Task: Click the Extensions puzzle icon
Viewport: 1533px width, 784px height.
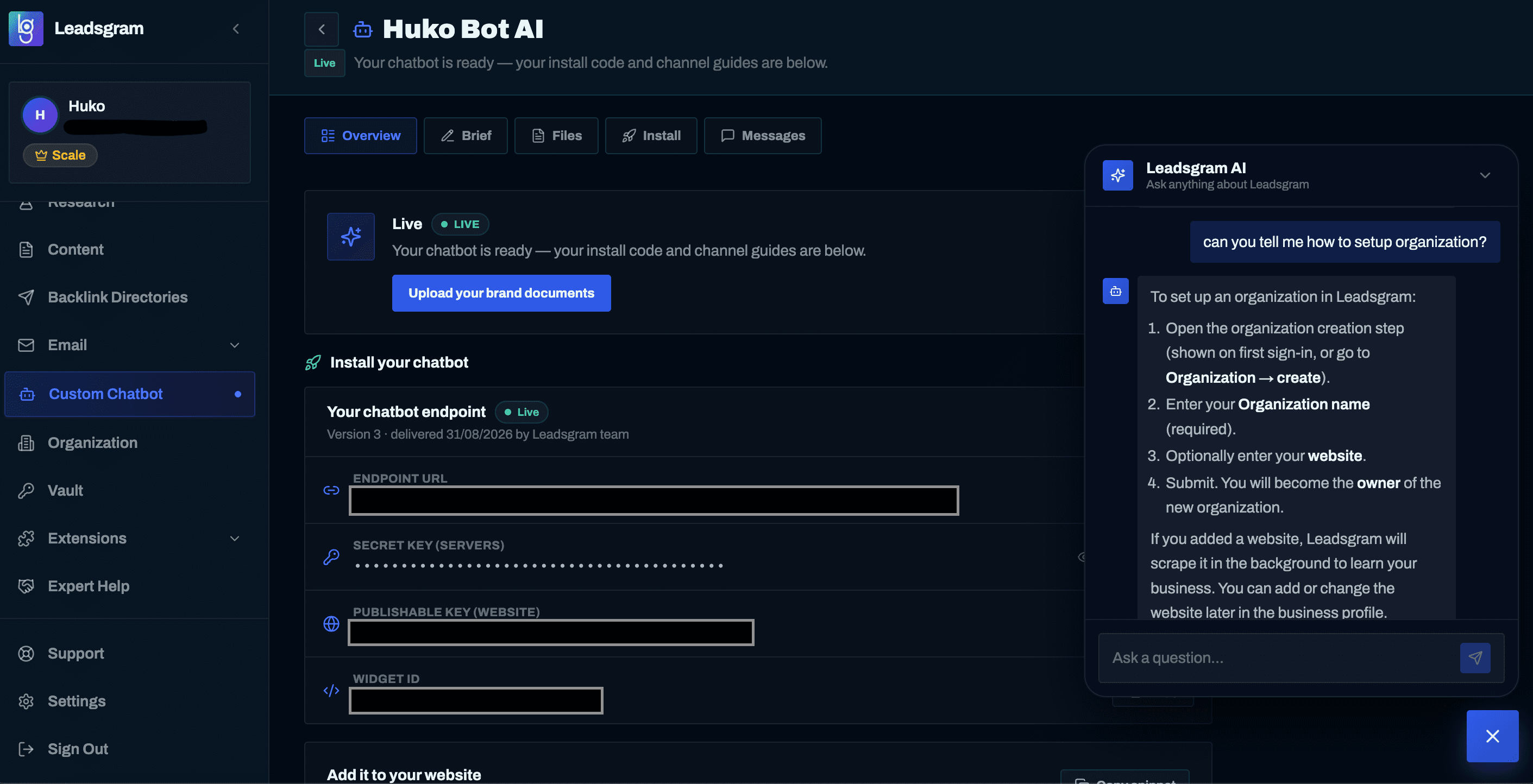Action: click(x=26, y=539)
